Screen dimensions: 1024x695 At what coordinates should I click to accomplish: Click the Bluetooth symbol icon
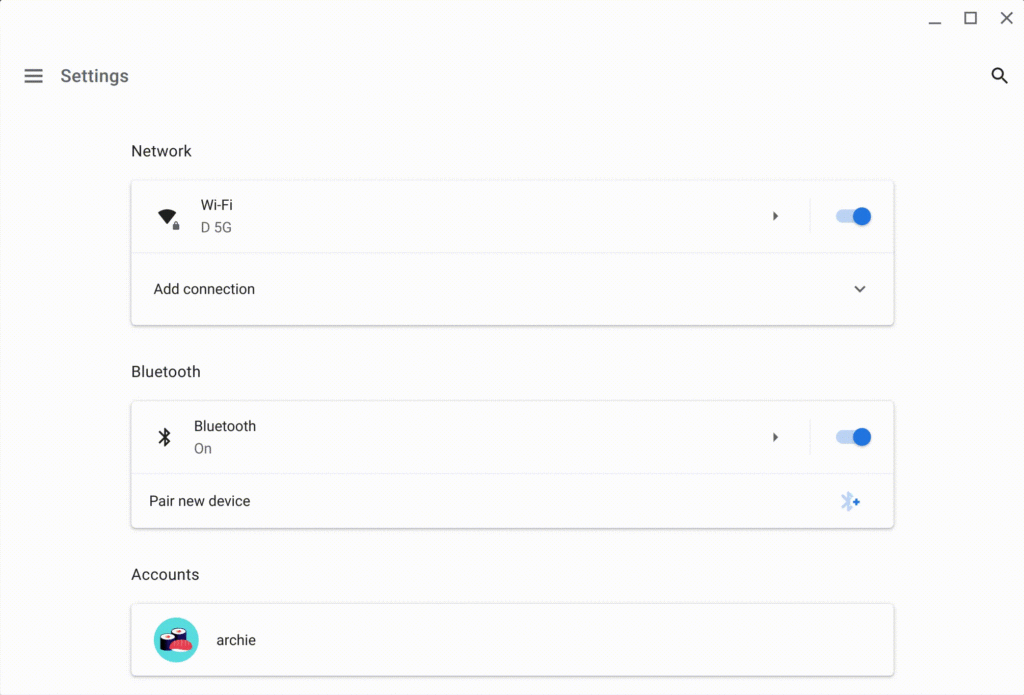tap(165, 437)
